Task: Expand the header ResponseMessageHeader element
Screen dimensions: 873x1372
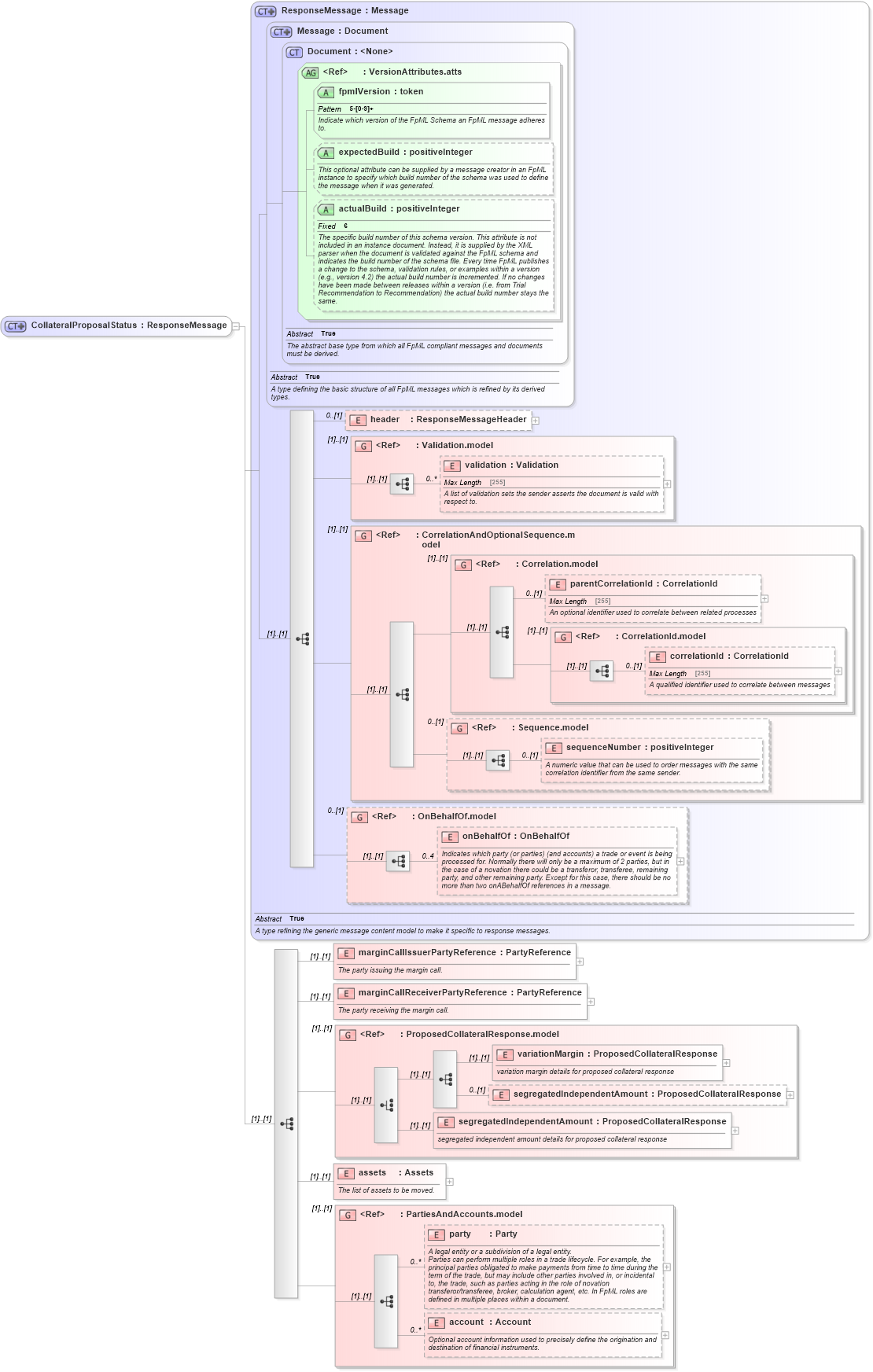Action: pyautogui.click(x=536, y=421)
